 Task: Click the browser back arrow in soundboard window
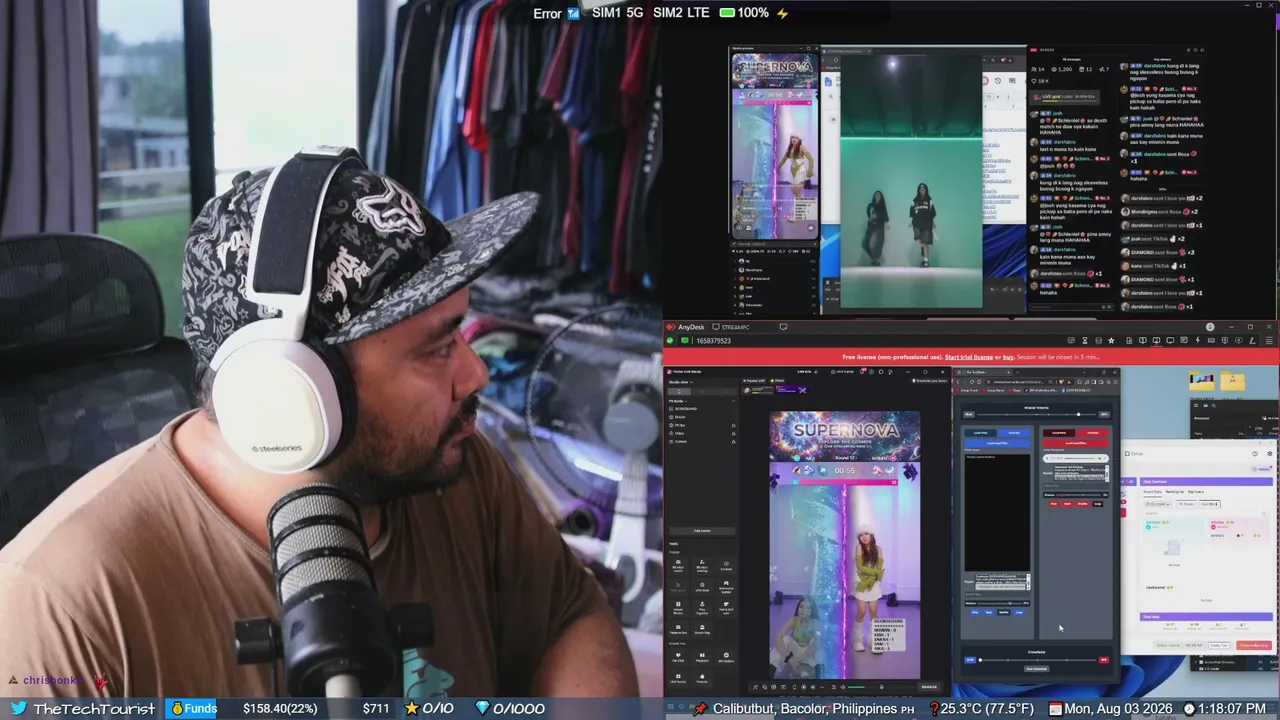pos(960,381)
